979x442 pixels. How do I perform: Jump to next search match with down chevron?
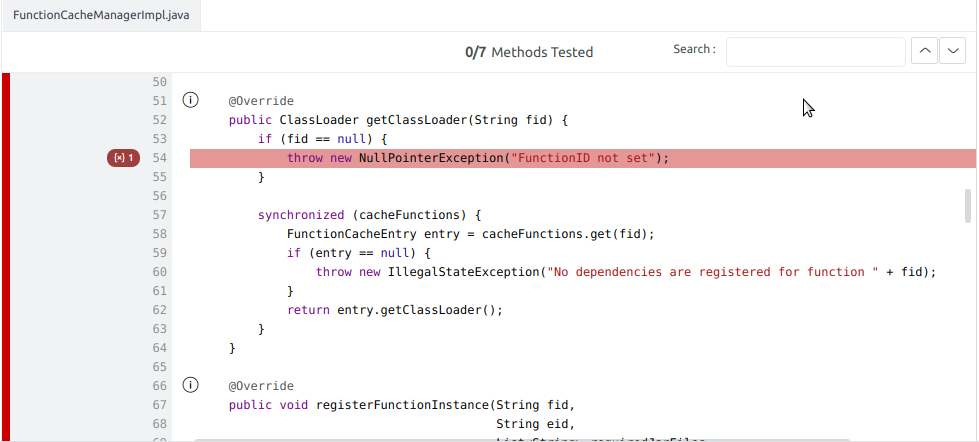pos(952,51)
